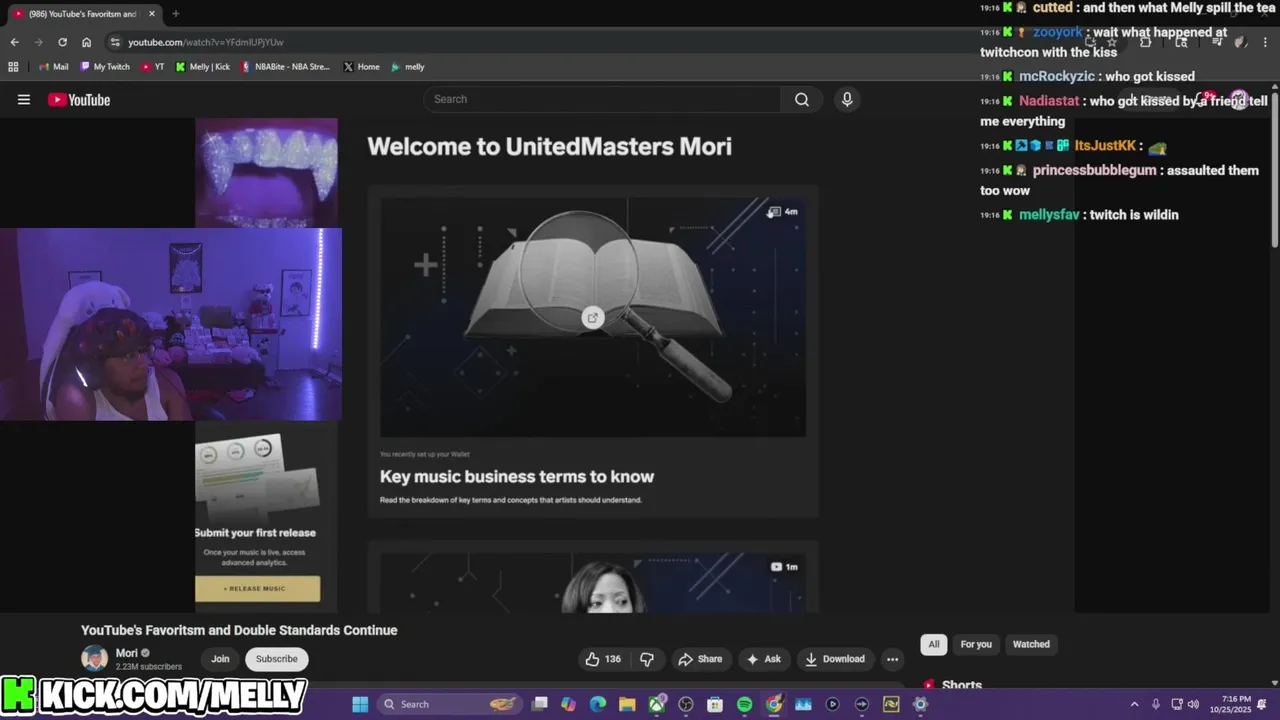Image resolution: width=1280 pixels, height=720 pixels.
Task: Open the NBABite bookmark
Action: pos(285,67)
